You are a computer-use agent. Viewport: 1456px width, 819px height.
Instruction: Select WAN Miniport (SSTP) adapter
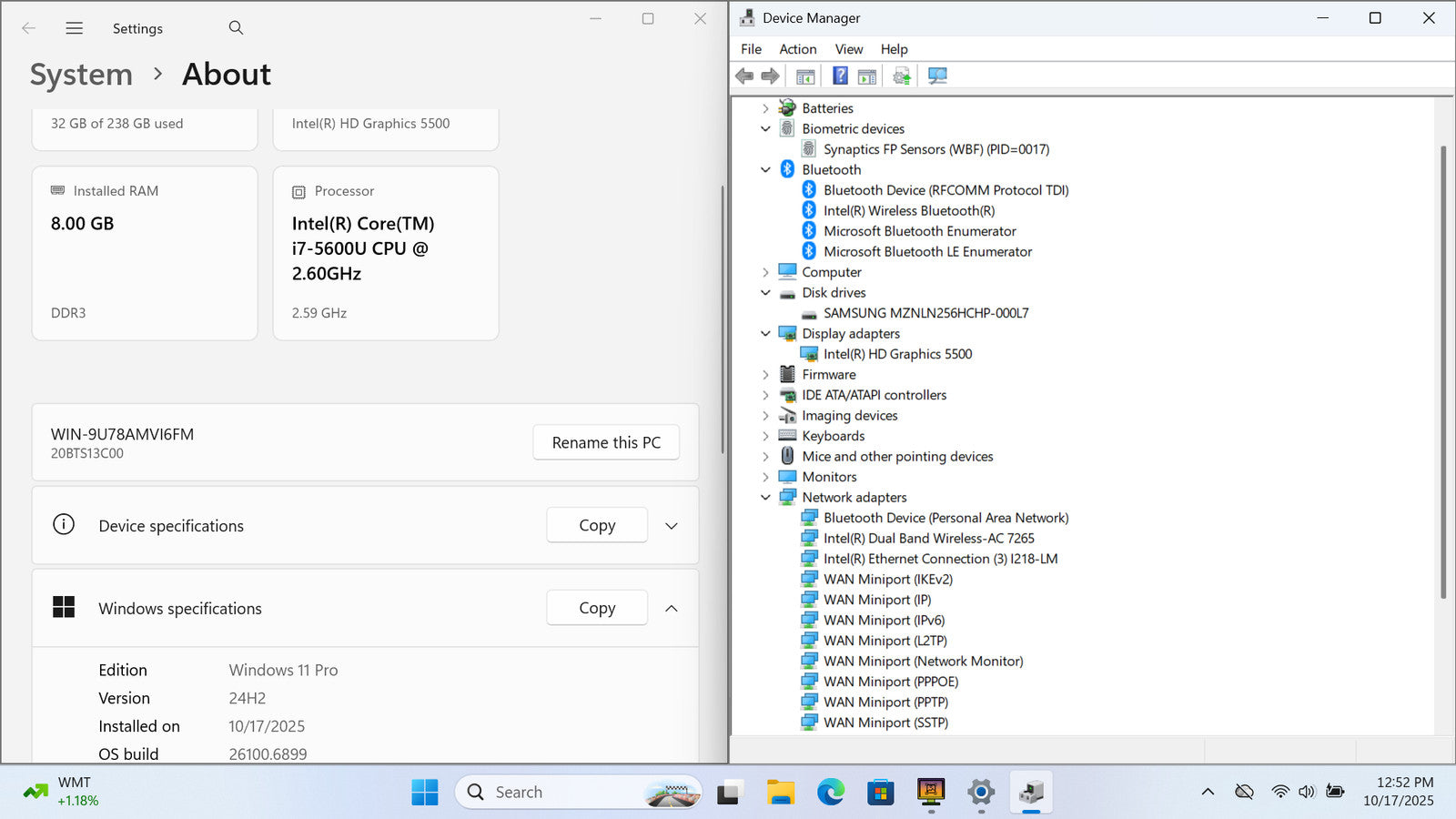pyautogui.click(x=886, y=723)
